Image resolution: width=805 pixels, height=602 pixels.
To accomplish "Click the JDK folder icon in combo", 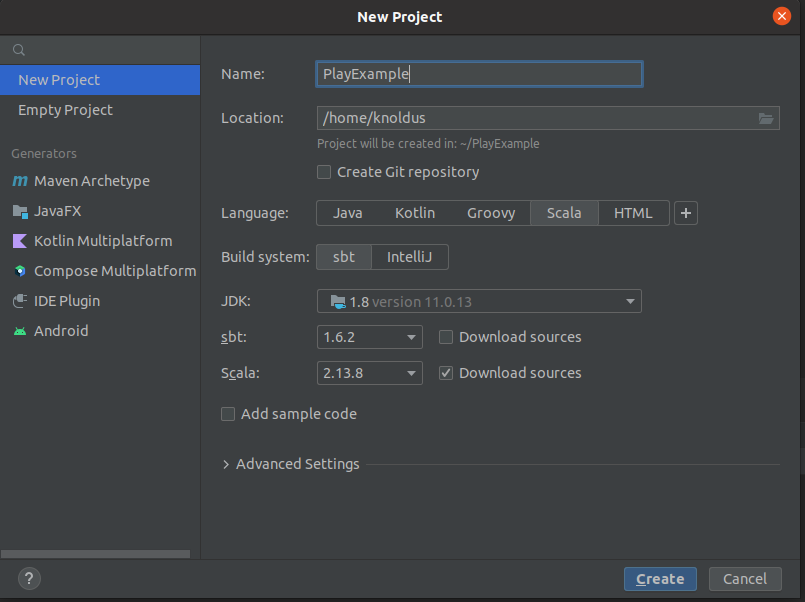I will tap(338, 302).
